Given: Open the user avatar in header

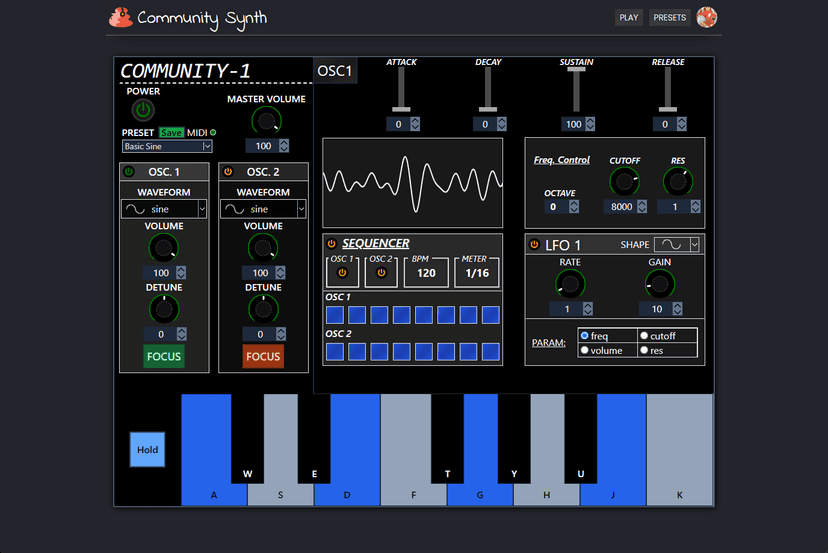Looking at the screenshot, I should tap(707, 17).
